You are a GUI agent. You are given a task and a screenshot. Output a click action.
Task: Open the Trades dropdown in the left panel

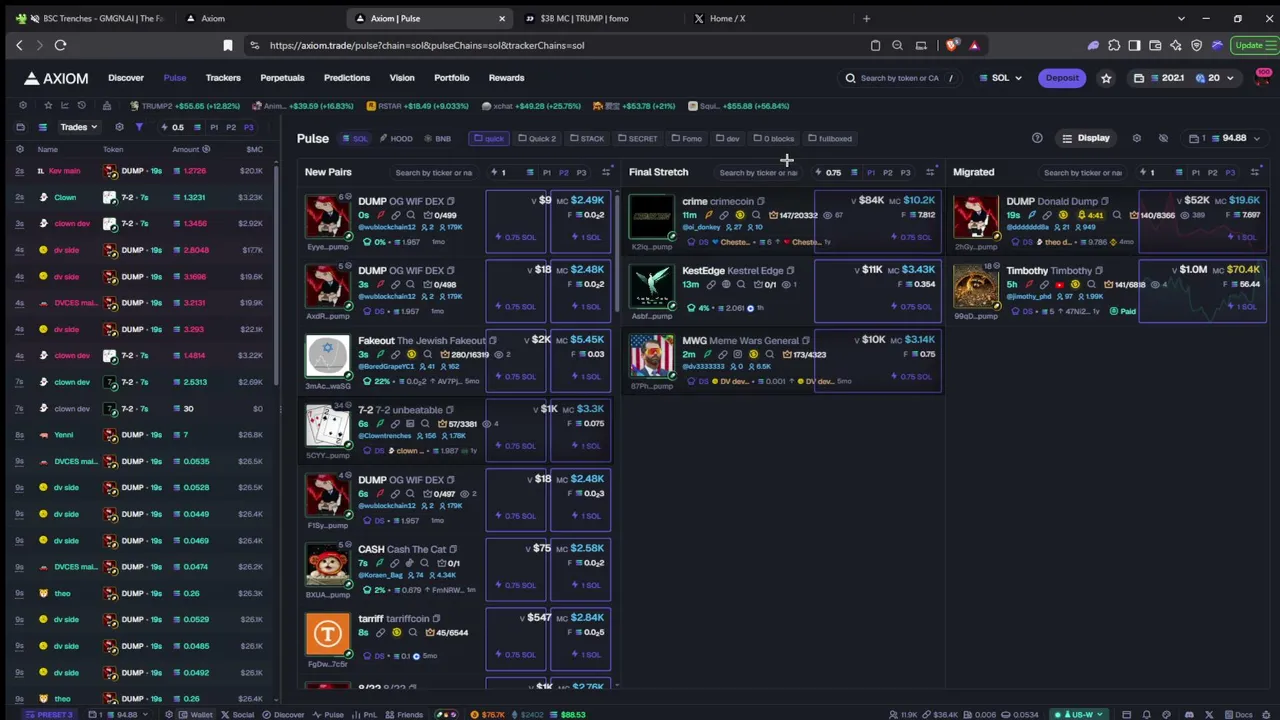click(78, 127)
